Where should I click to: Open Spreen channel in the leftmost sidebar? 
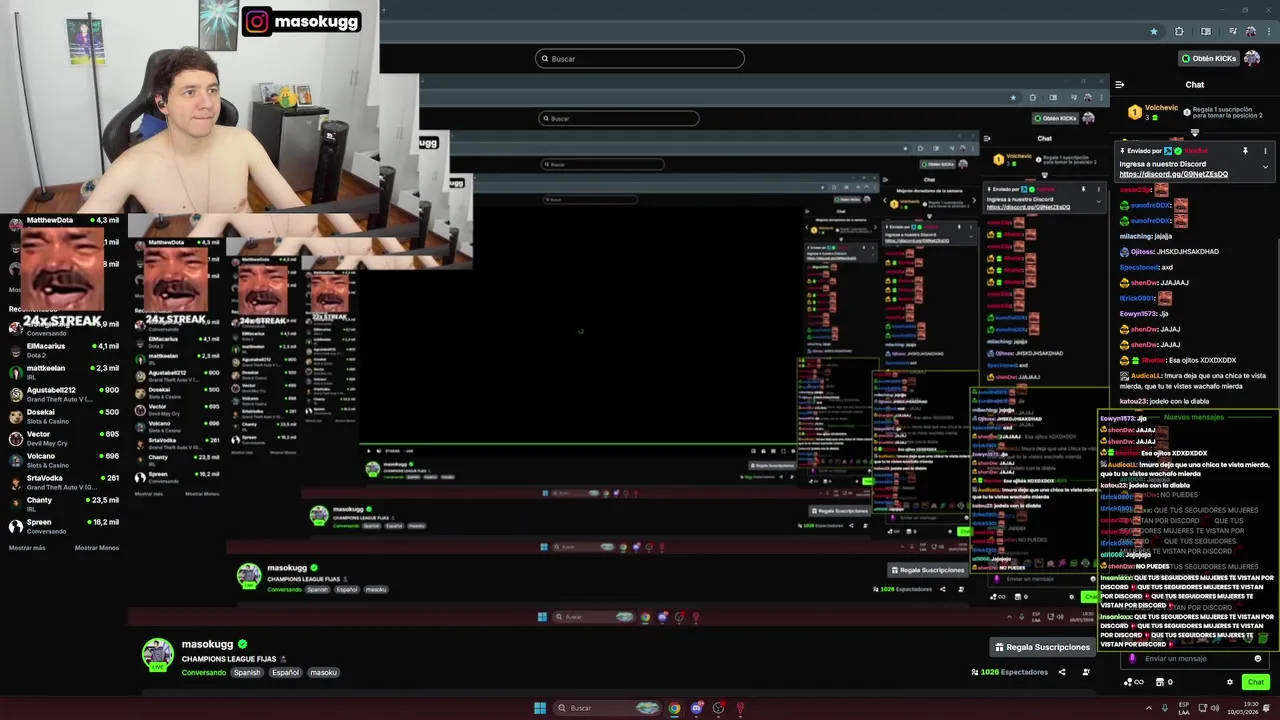pos(65,526)
